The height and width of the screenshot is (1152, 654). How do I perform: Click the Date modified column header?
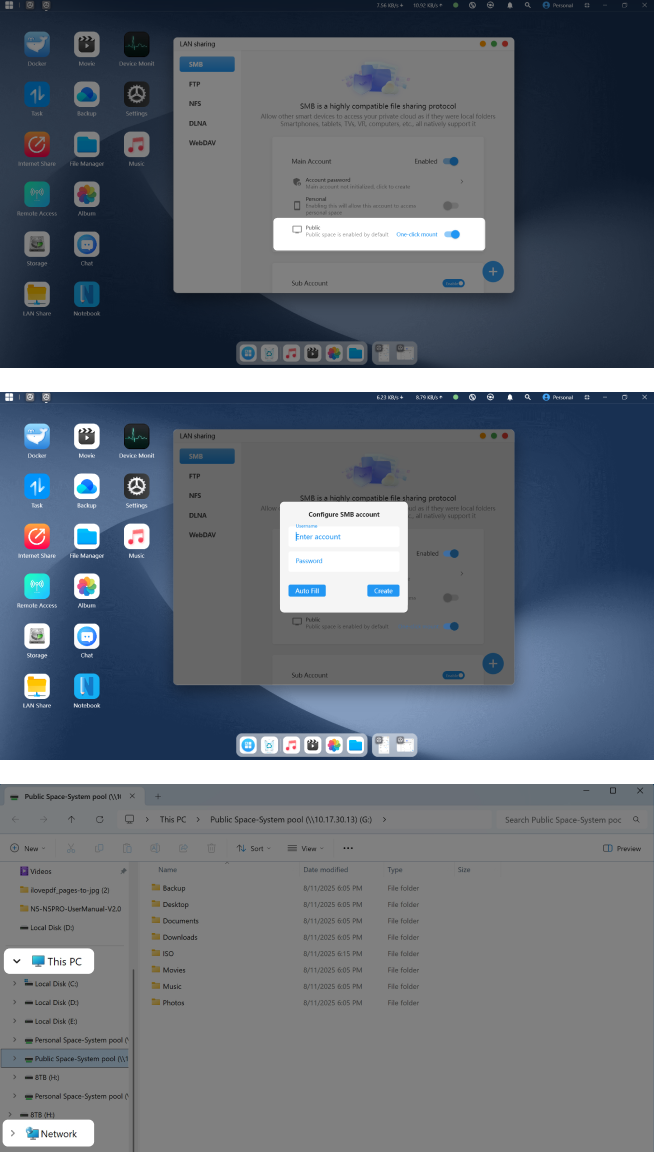coord(325,870)
